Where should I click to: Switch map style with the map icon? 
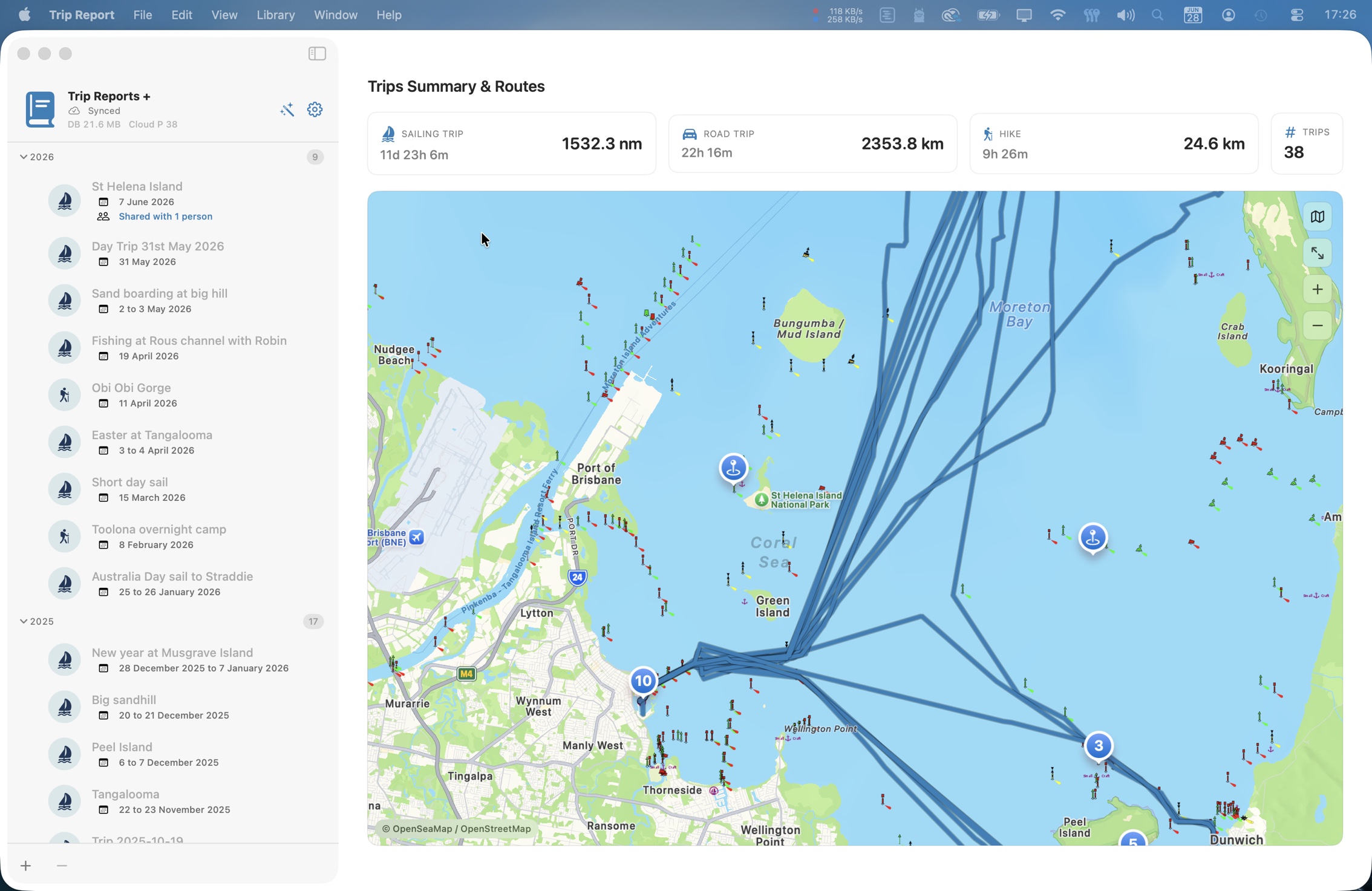[x=1318, y=217]
